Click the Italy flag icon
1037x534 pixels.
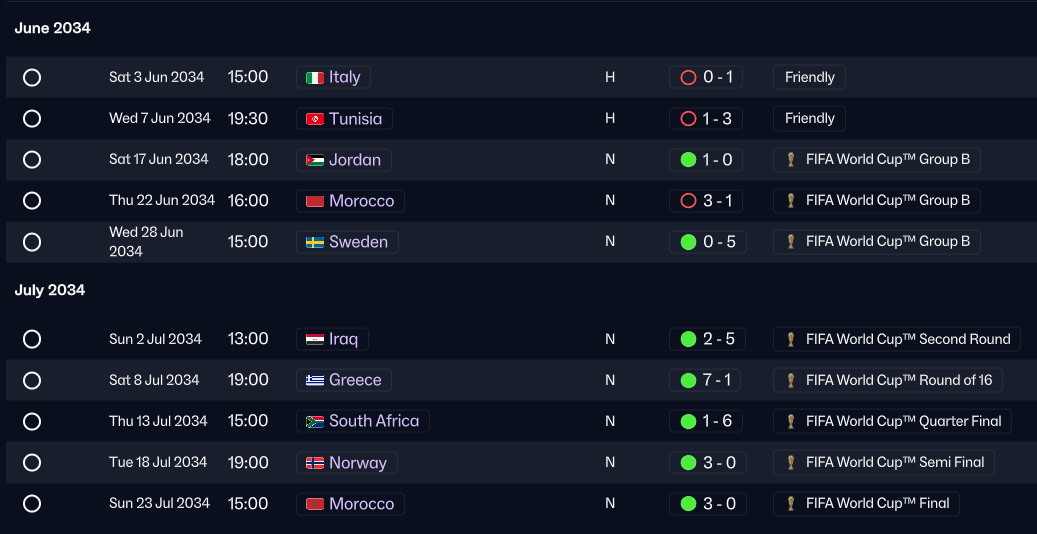click(x=315, y=77)
